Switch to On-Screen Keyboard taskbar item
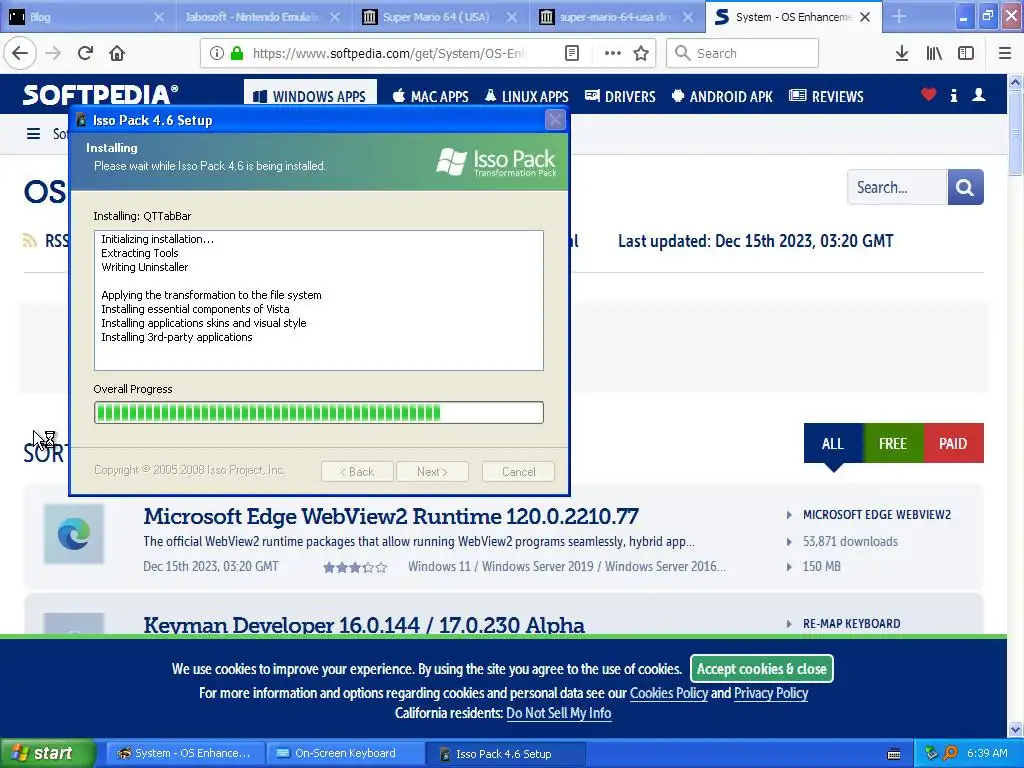The image size is (1024, 768). (345, 754)
